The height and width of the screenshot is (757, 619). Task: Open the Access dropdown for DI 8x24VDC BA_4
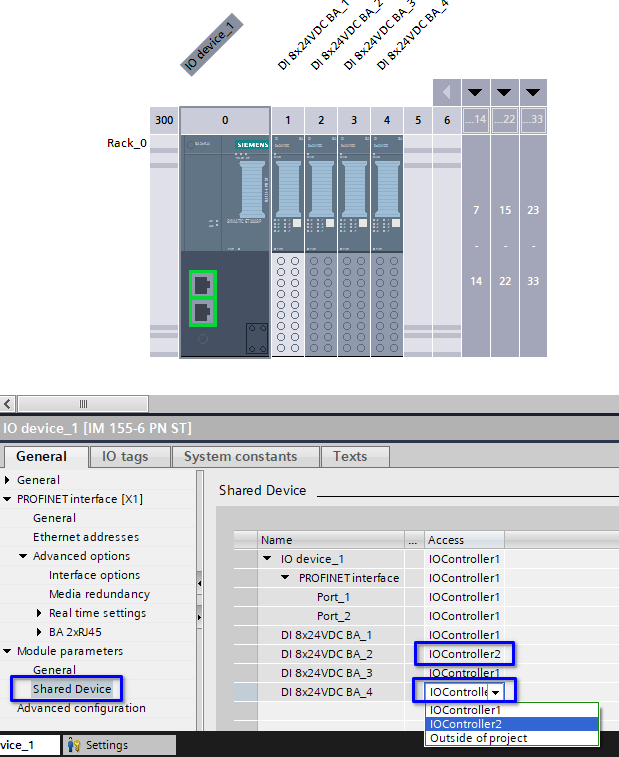496,692
